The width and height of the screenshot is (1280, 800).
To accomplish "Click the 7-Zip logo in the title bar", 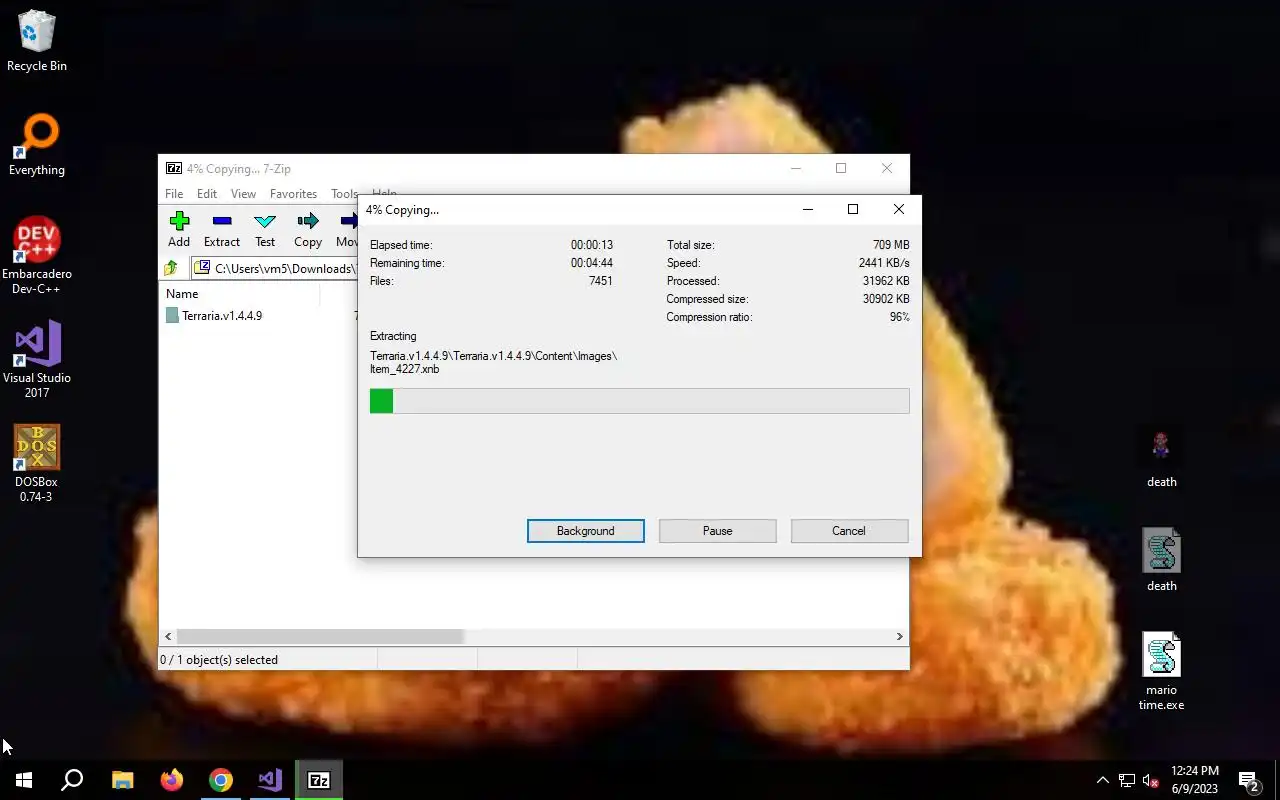I will [x=173, y=168].
